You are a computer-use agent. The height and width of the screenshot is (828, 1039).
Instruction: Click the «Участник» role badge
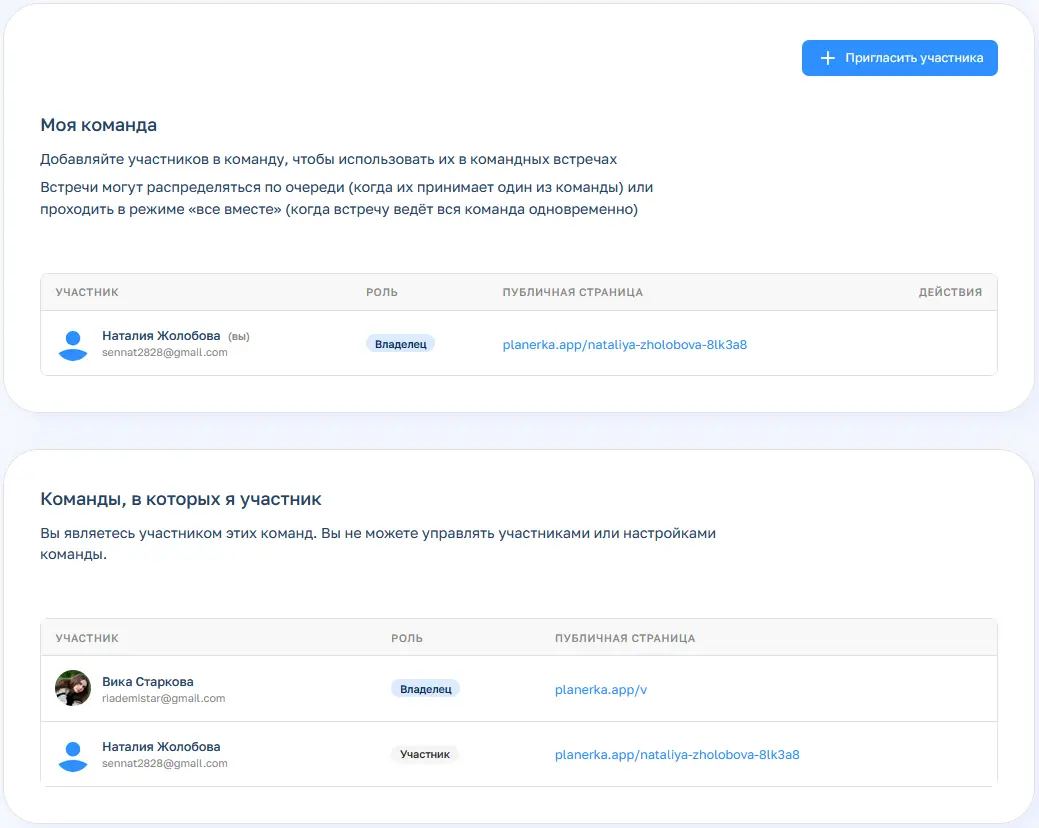(x=424, y=755)
